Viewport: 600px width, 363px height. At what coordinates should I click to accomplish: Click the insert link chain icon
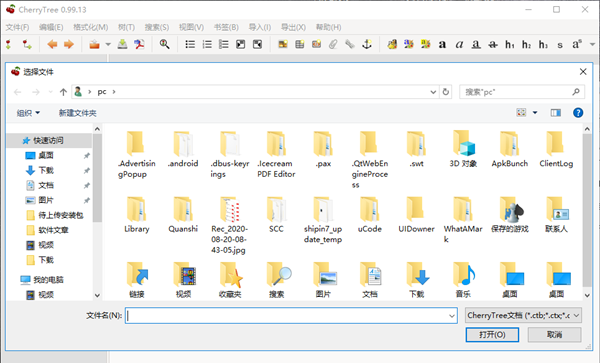(350, 44)
